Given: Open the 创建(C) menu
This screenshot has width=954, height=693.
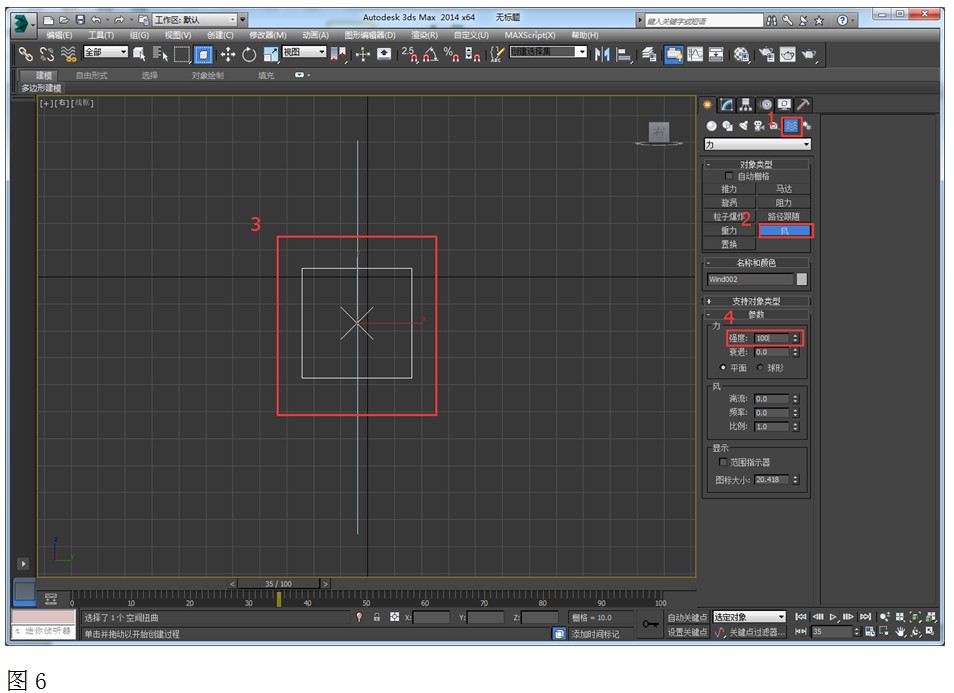Looking at the screenshot, I should (220, 35).
